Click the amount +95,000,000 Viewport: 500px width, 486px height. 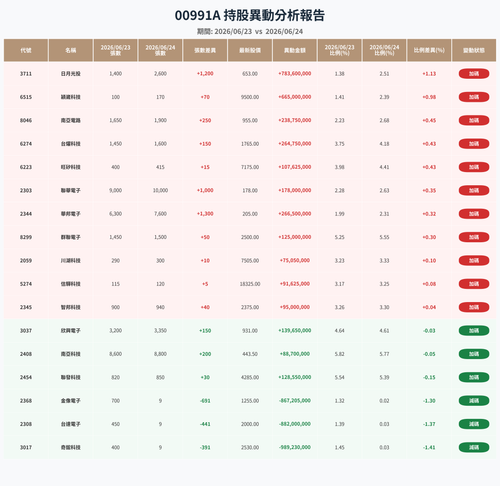pyautogui.click(x=295, y=307)
